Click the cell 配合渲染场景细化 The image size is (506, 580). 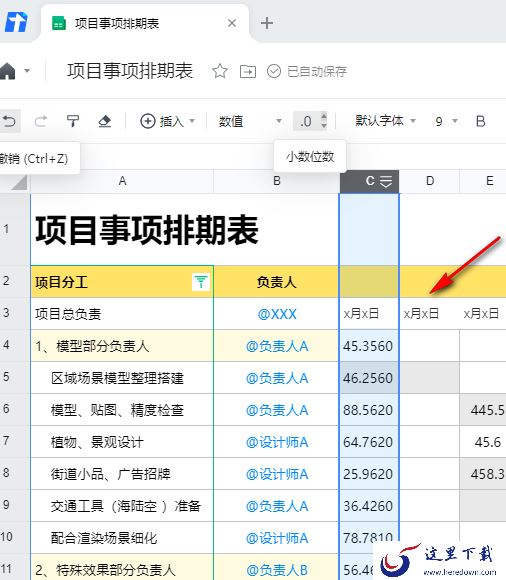[122, 538]
